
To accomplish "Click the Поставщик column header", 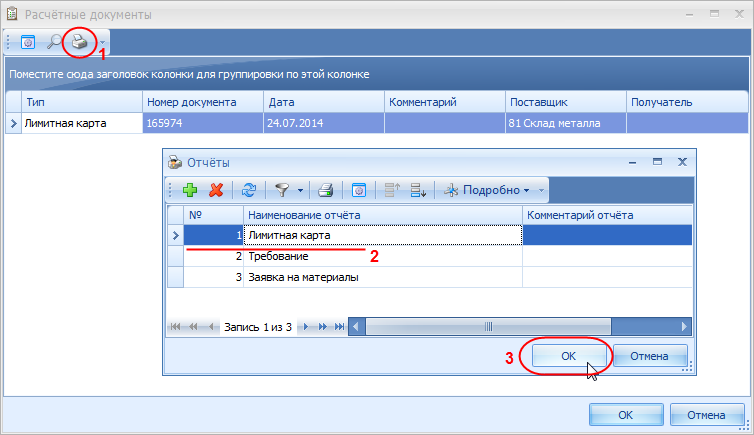I will pyautogui.click(x=566, y=102).
